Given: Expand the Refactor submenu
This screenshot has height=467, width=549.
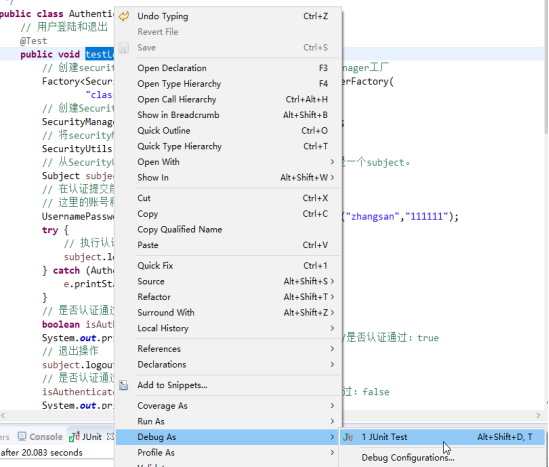Looking at the screenshot, I should click(228, 297).
